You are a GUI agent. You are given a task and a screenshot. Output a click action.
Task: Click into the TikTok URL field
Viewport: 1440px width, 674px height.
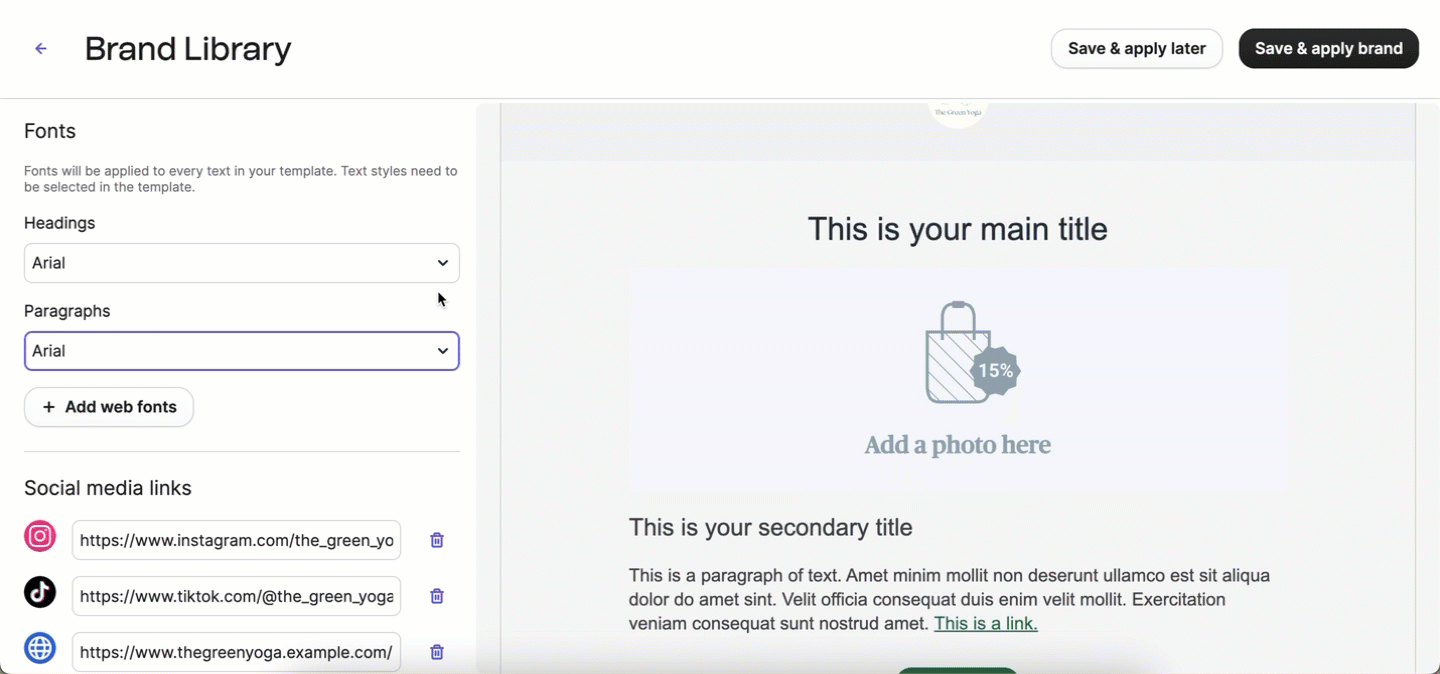click(x=236, y=596)
